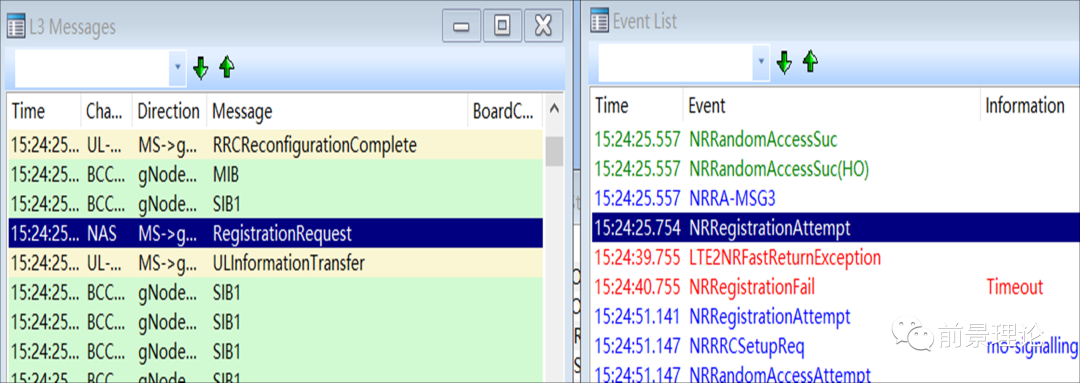Click the L3 Messages vertical scrollbar thumb
Screen dimensions: 1080x383
coord(554,151)
